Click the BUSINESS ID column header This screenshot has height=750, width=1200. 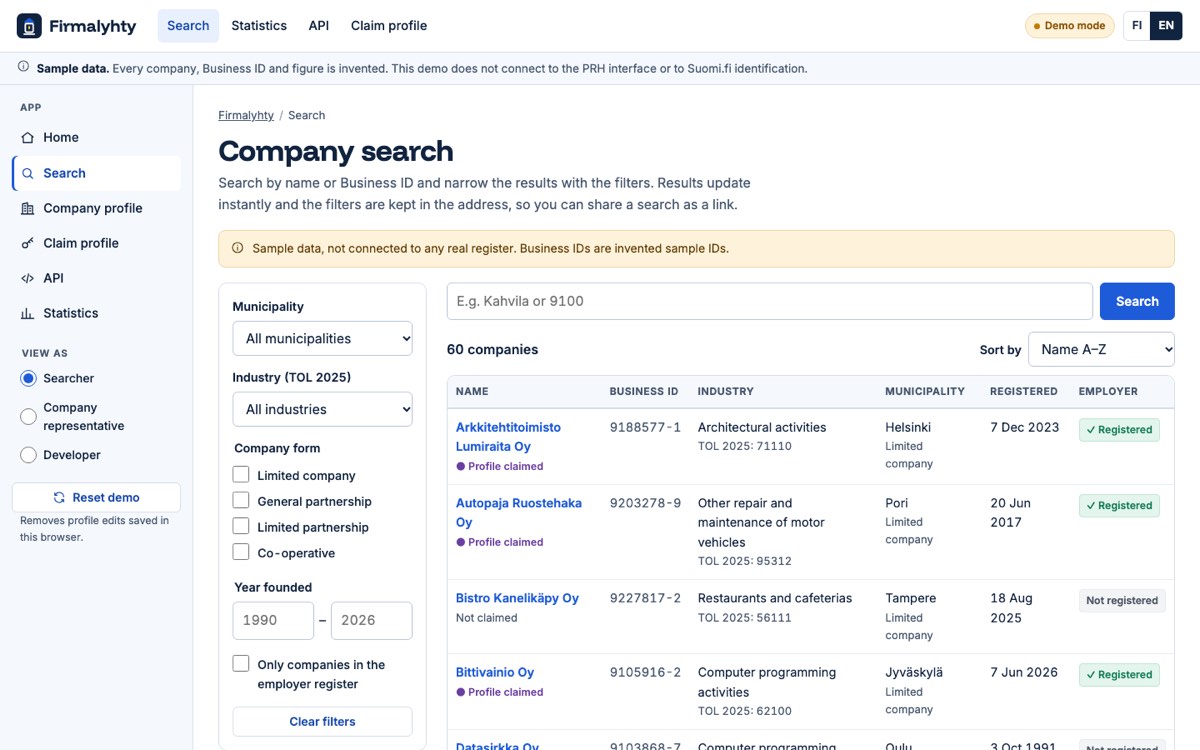tap(644, 391)
